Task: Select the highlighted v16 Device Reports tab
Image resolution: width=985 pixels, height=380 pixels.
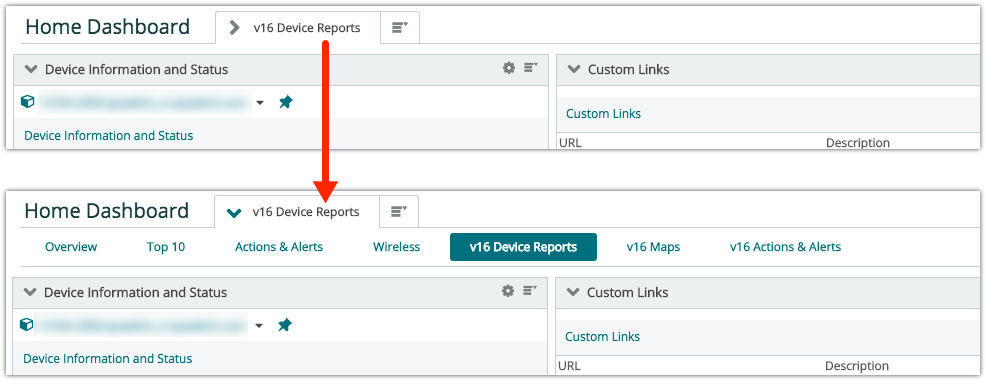Action: (x=523, y=247)
